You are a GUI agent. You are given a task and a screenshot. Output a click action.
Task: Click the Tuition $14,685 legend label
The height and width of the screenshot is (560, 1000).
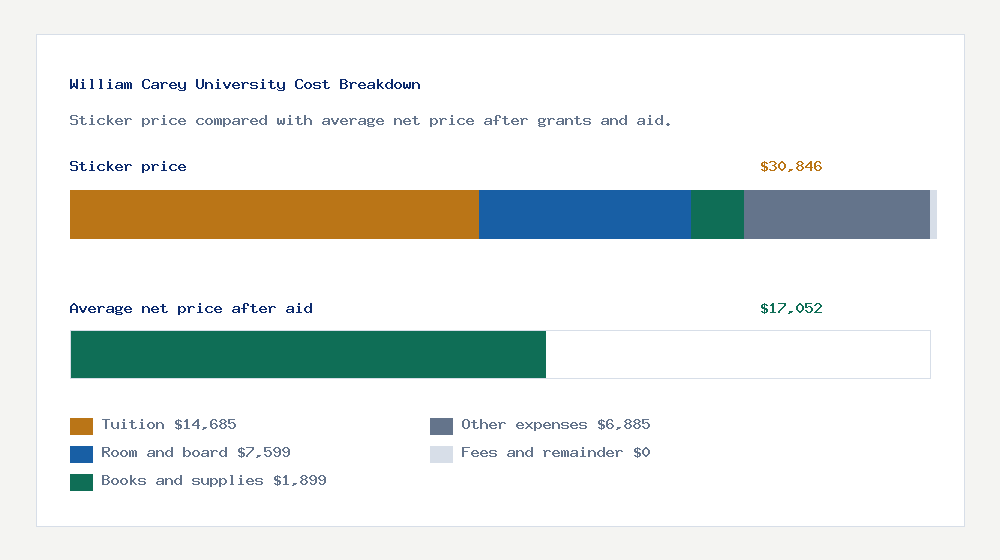(169, 425)
